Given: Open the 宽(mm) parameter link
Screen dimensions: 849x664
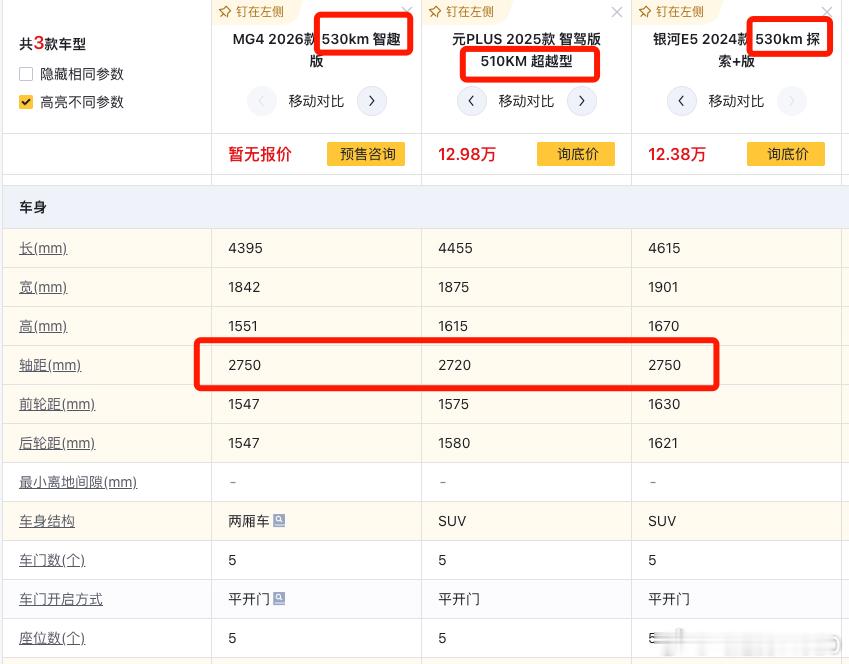Looking at the screenshot, I should point(43,288).
